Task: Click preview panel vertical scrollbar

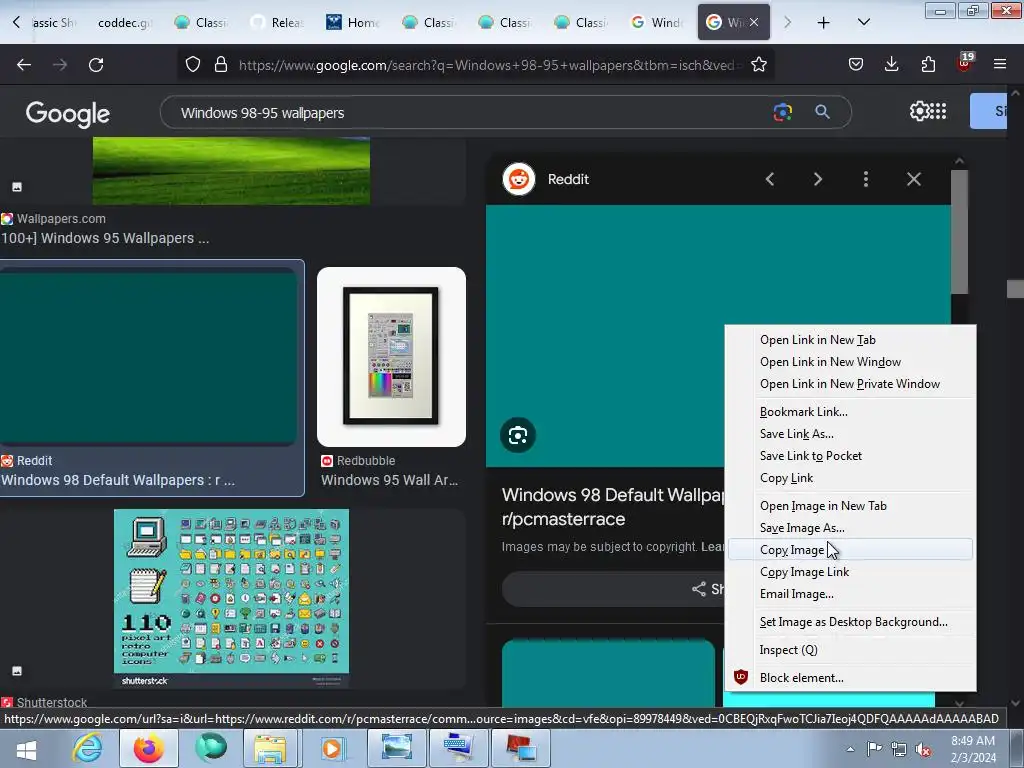Action: coord(959,232)
